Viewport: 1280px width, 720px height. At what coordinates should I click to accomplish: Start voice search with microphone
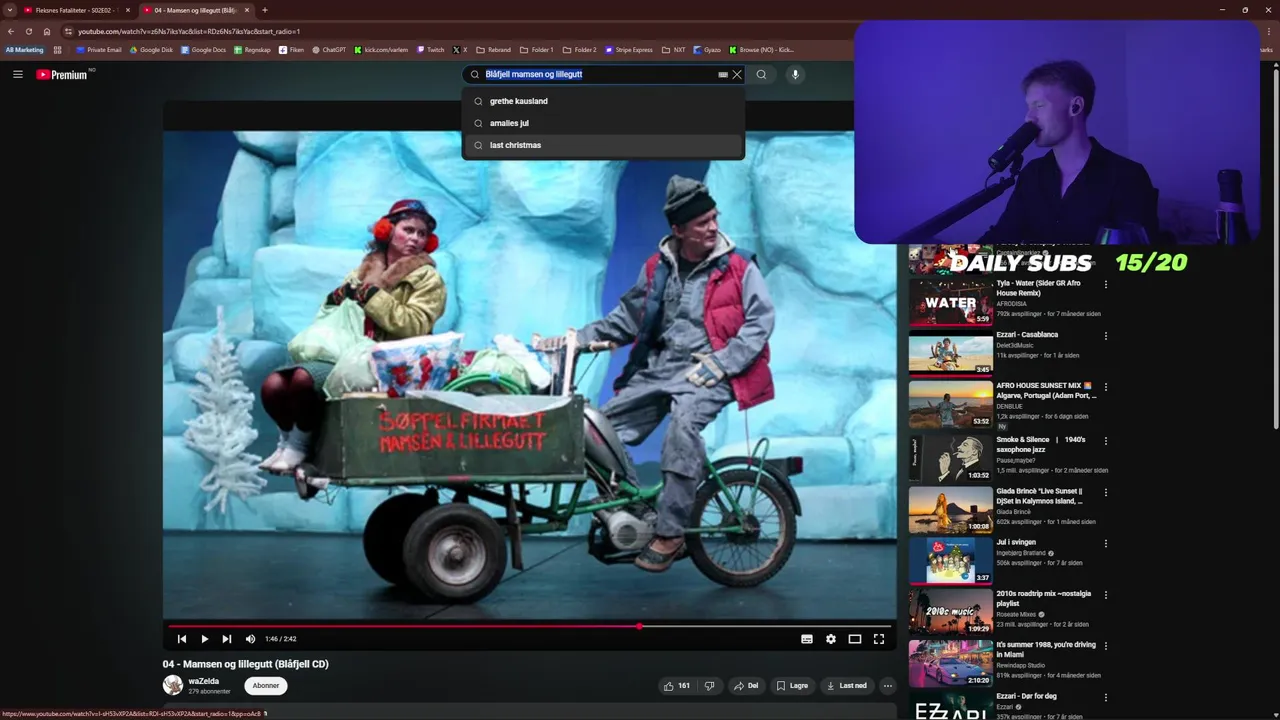[795, 74]
